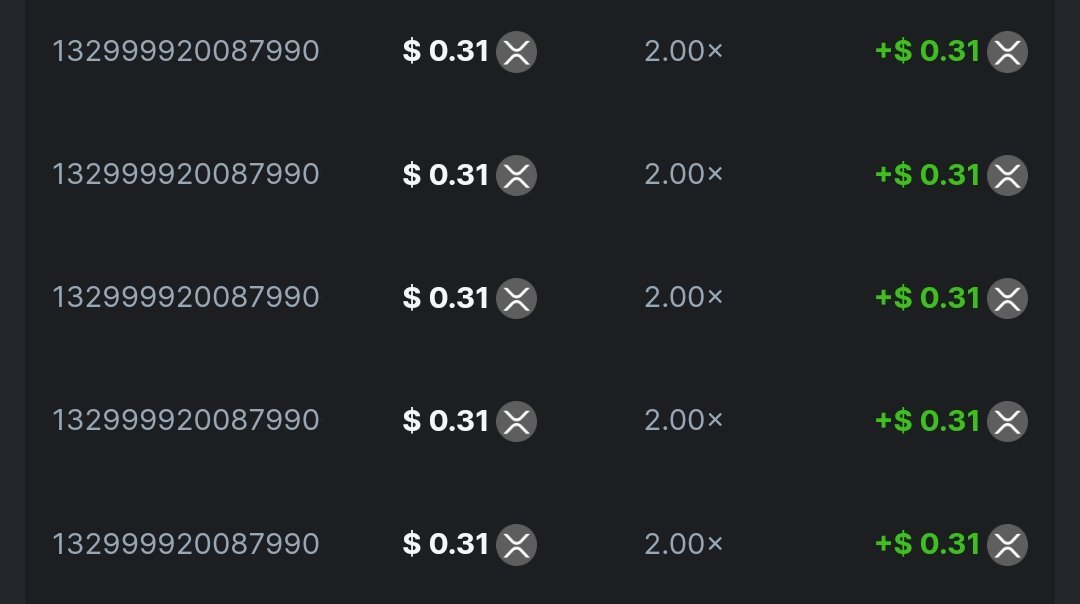Open bet ID 132999920087990 in the first row
The width and height of the screenshot is (1080, 604).
pyautogui.click(x=185, y=51)
